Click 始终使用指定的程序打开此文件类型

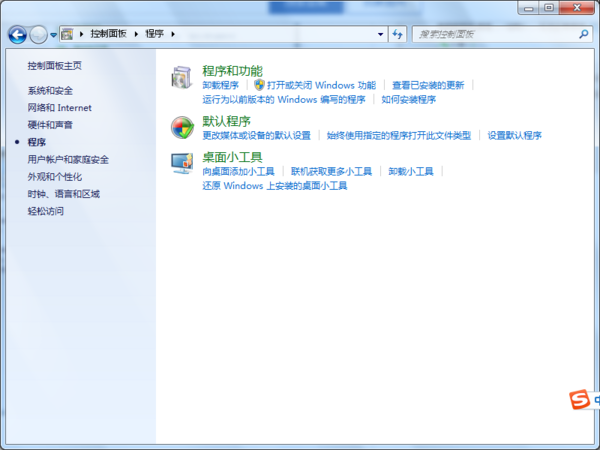(x=399, y=135)
